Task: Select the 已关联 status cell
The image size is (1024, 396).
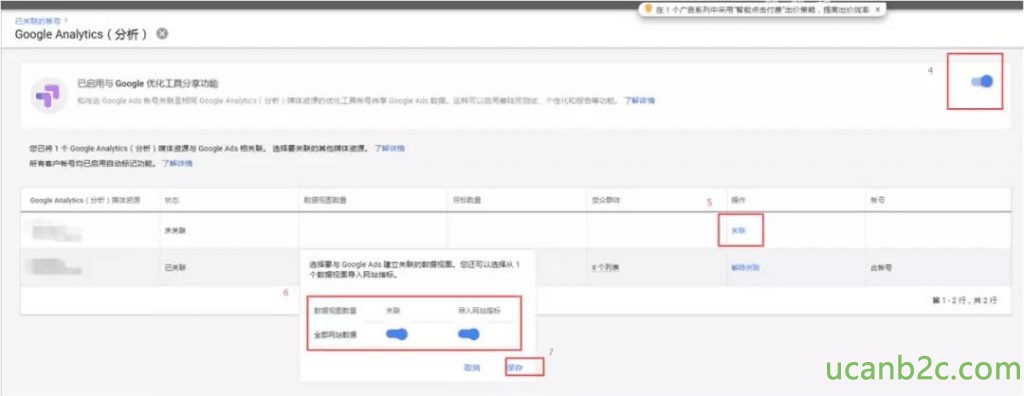Action: tap(175, 267)
